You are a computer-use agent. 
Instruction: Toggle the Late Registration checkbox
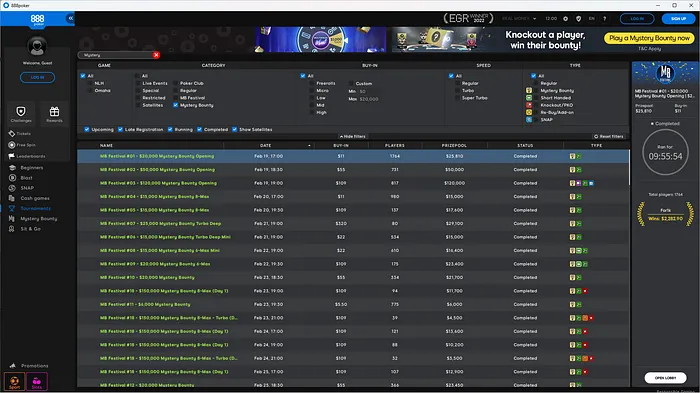point(121,130)
